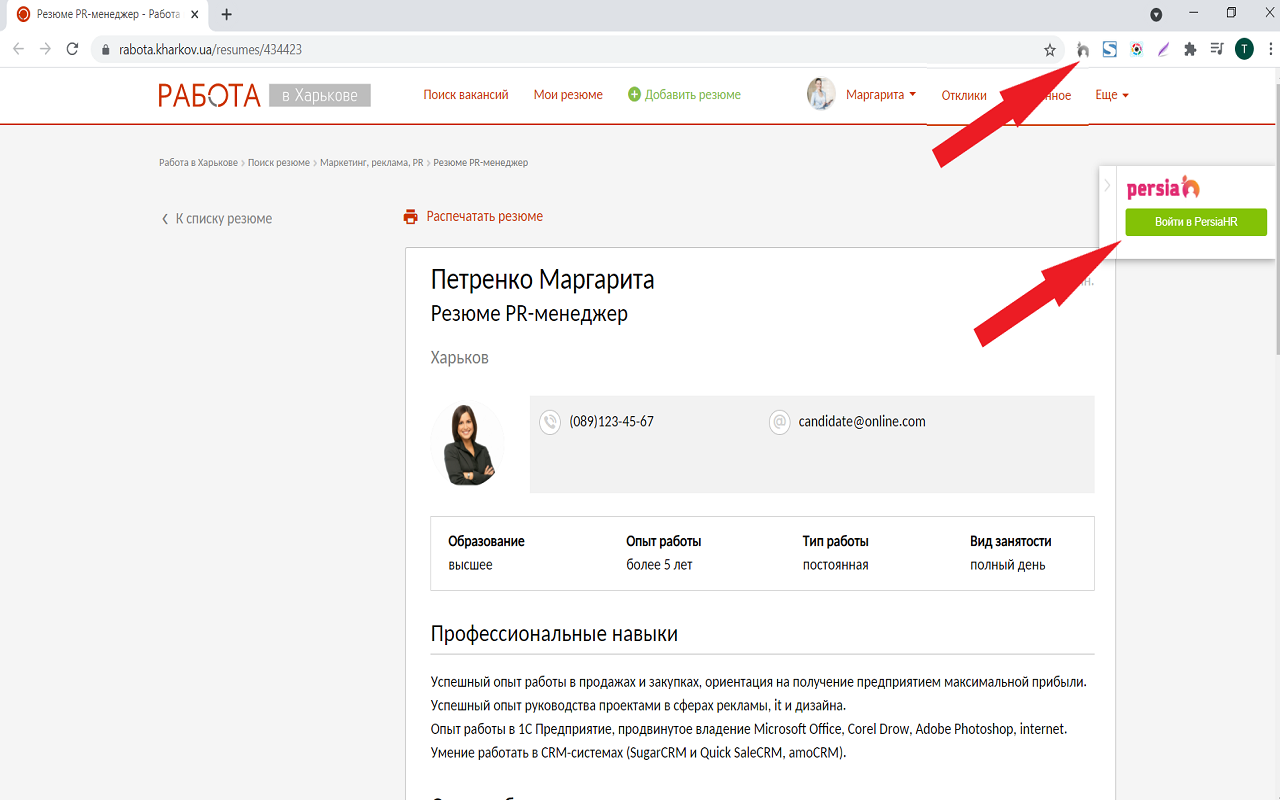Open the Chrome profile avatar with letter T
Viewport: 1280px width, 800px height.
pyautogui.click(x=1243, y=48)
